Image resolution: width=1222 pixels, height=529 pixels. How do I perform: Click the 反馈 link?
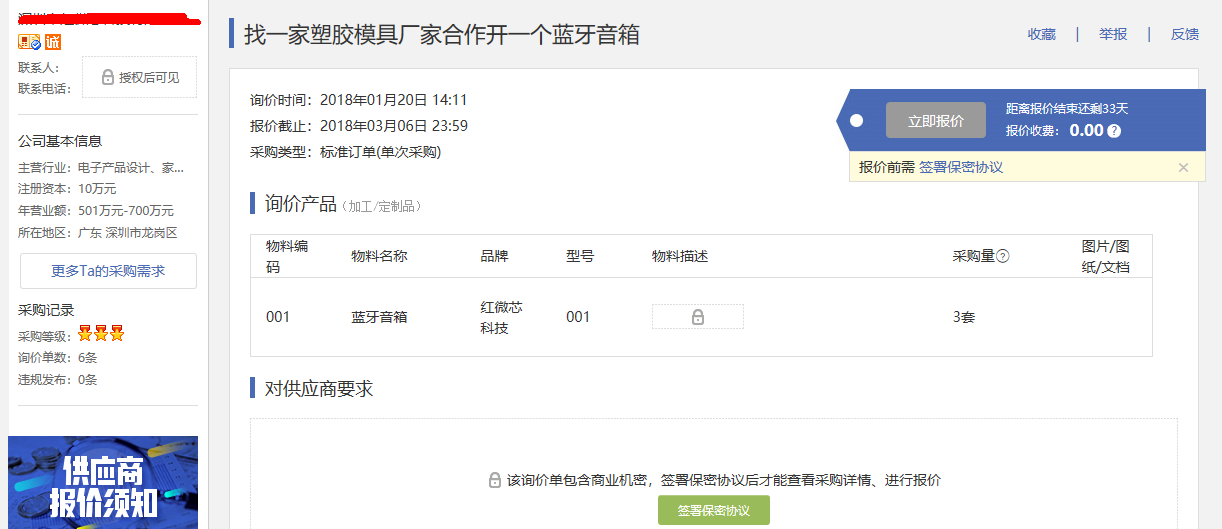(1185, 34)
